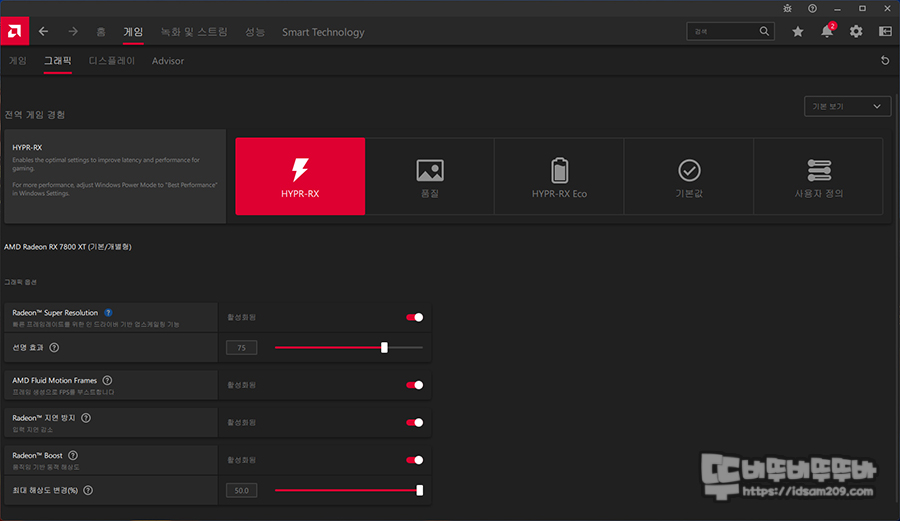900x521 pixels.
Task: Click the search magnifier icon
Action: tap(764, 32)
